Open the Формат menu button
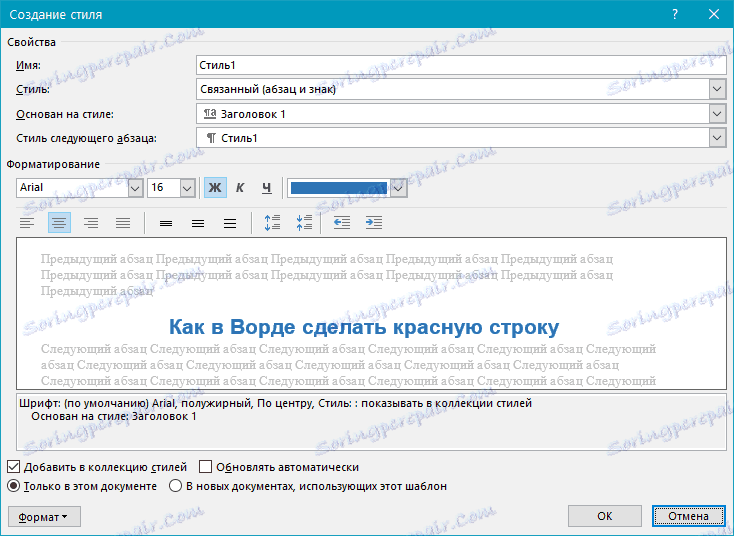Image resolution: width=734 pixels, height=536 pixels. pyautogui.click(x=44, y=517)
